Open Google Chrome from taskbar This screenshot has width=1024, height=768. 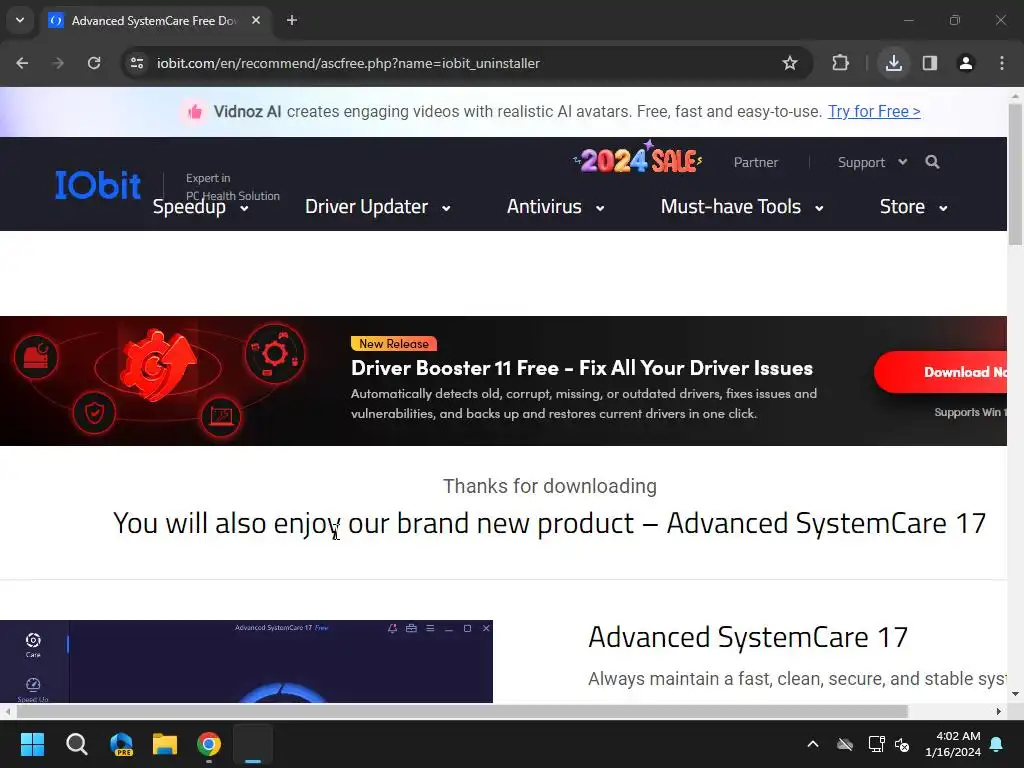[209, 744]
